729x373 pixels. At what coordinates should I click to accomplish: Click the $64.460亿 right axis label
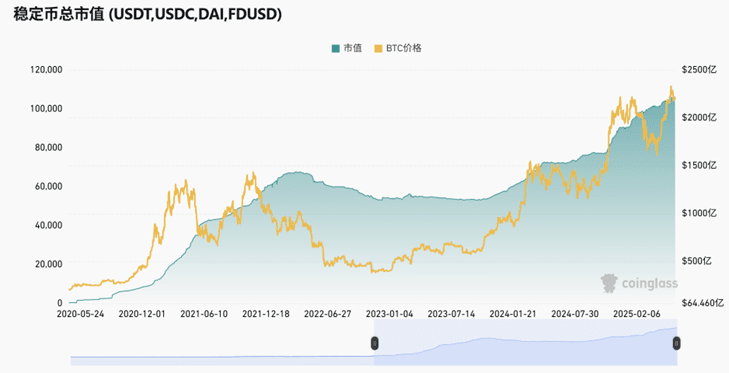point(702,303)
